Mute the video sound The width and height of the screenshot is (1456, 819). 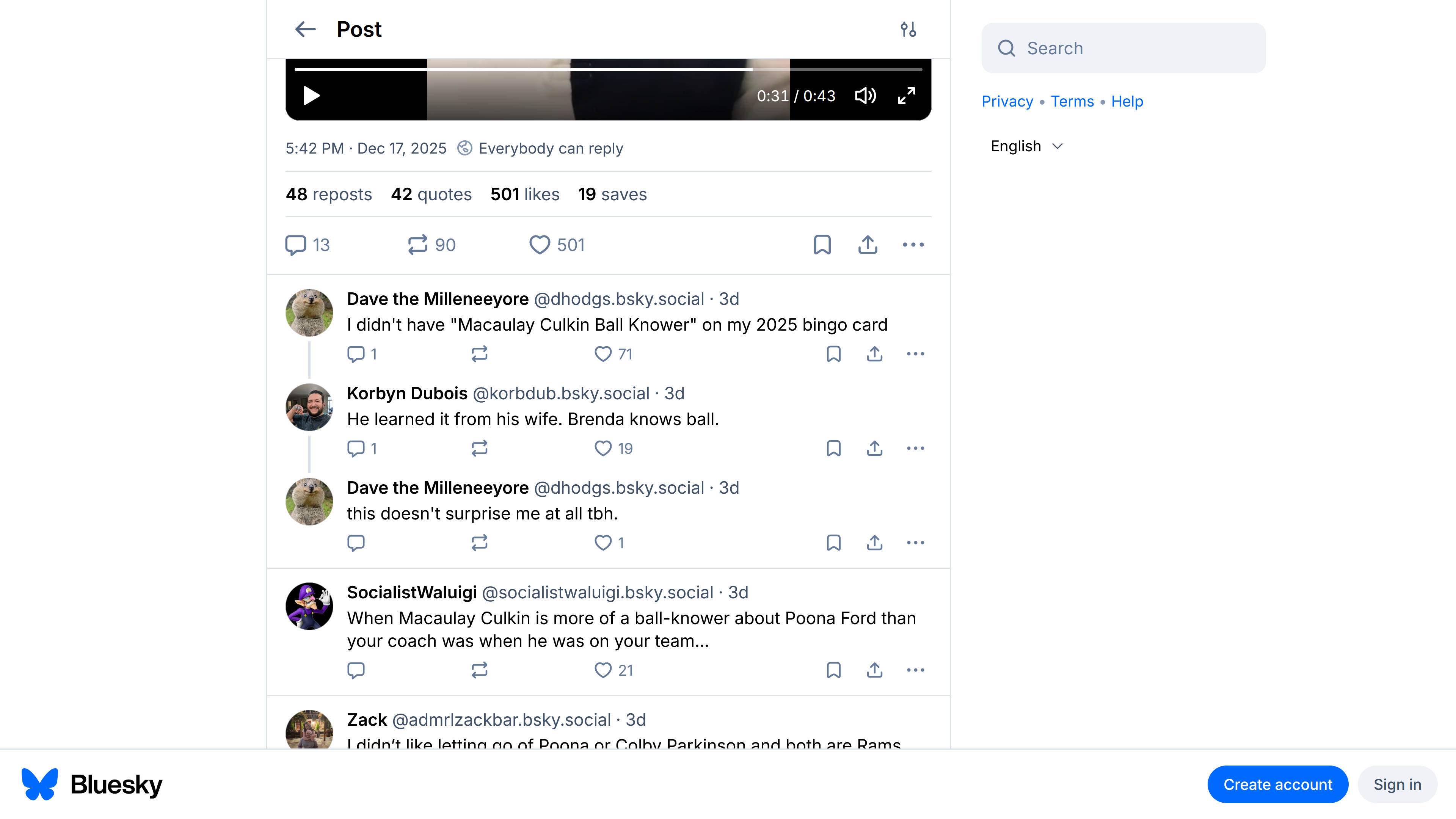tap(865, 96)
